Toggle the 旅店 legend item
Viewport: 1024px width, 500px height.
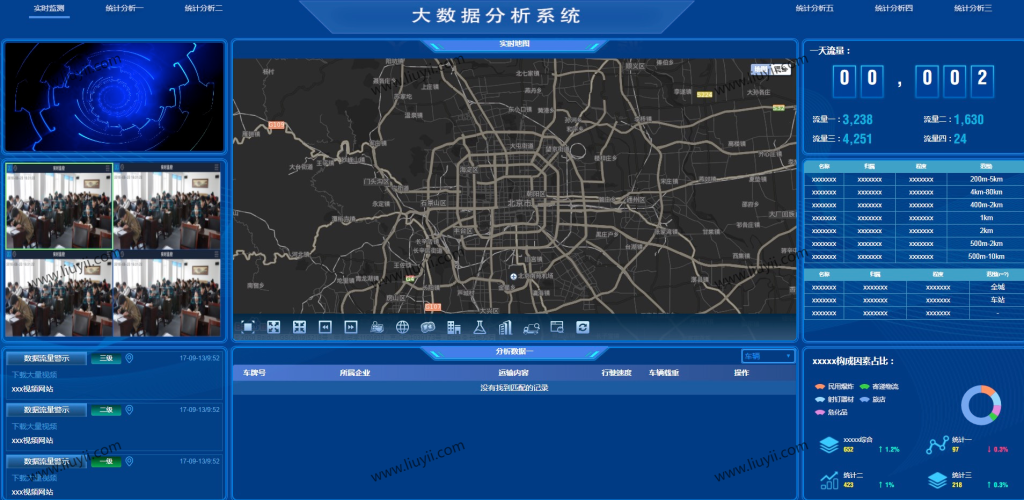point(872,399)
